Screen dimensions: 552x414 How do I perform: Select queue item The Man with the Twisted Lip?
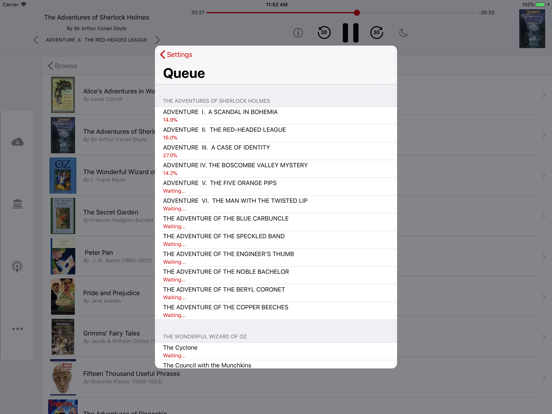276,205
